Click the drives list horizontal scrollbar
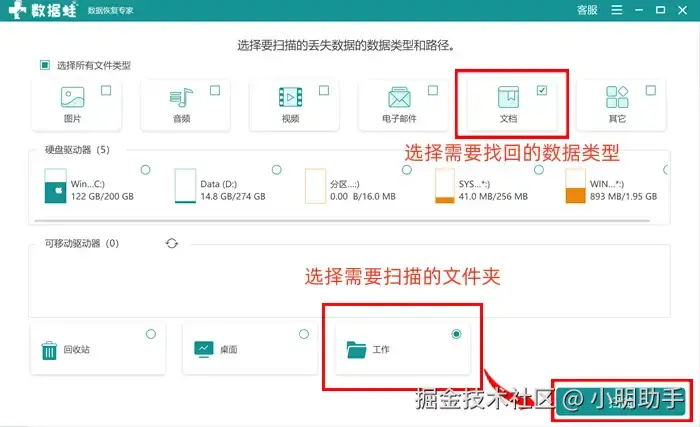The height and width of the screenshot is (427, 700). coord(342,221)
